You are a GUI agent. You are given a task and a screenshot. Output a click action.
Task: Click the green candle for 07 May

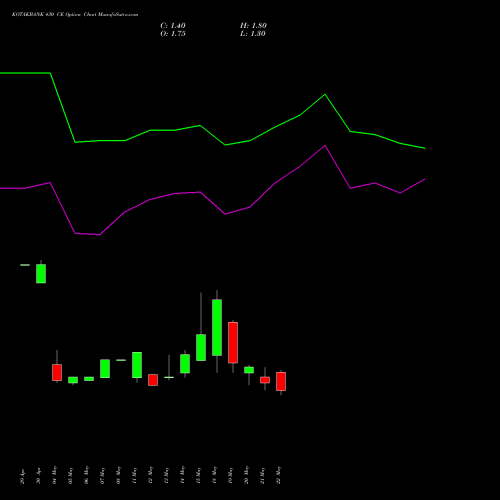click(105, 369)
